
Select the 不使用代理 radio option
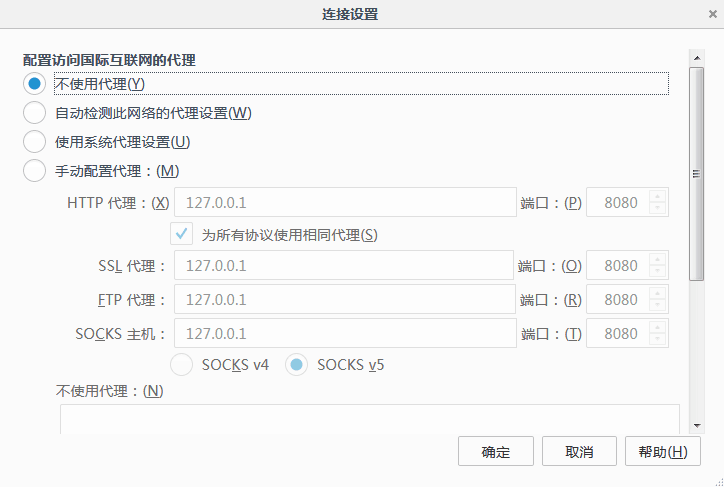(35, 84)
